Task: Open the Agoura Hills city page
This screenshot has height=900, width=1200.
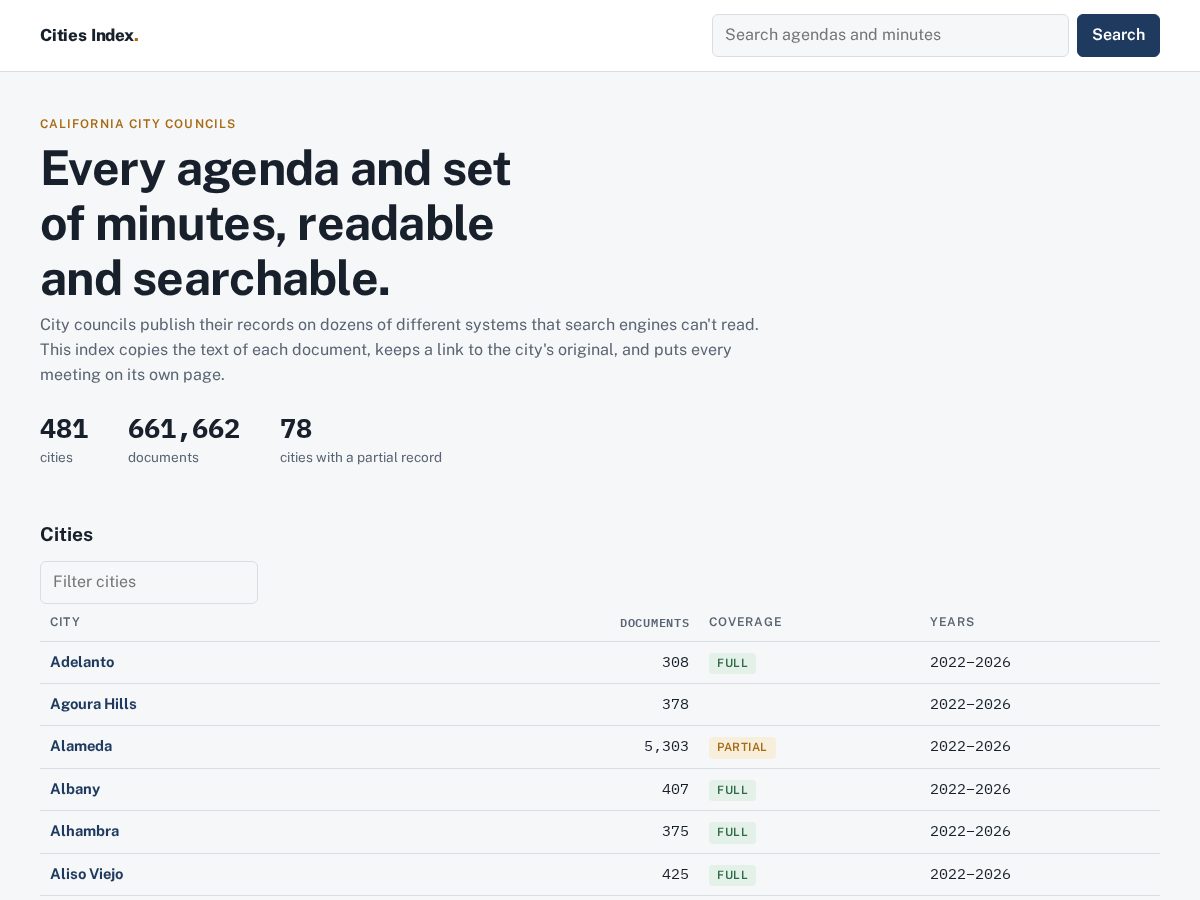Action: (93, 704)
